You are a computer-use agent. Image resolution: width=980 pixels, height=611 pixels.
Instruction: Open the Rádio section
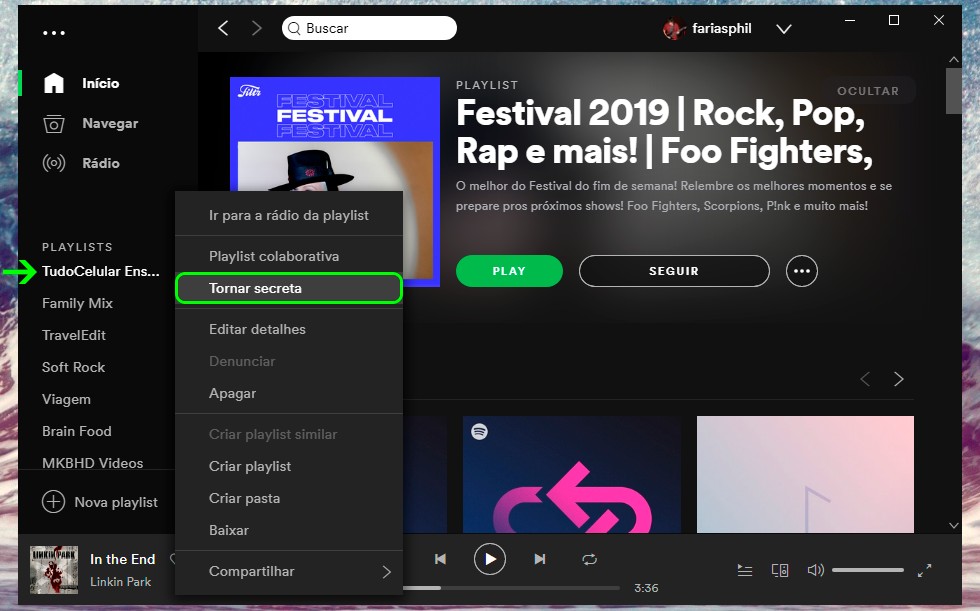click(101, 164)
